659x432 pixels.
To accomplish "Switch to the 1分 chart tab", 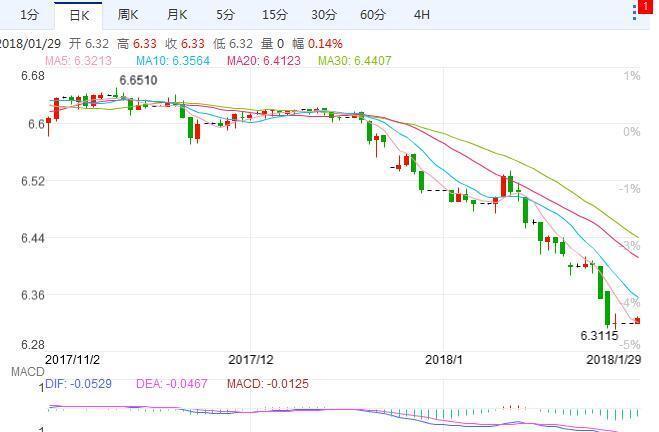I will click(29, 15).
